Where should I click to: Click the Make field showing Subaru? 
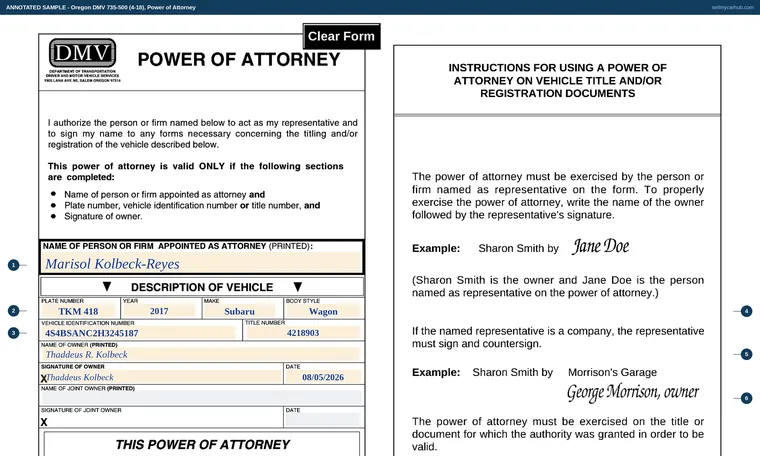coord(241,311)
